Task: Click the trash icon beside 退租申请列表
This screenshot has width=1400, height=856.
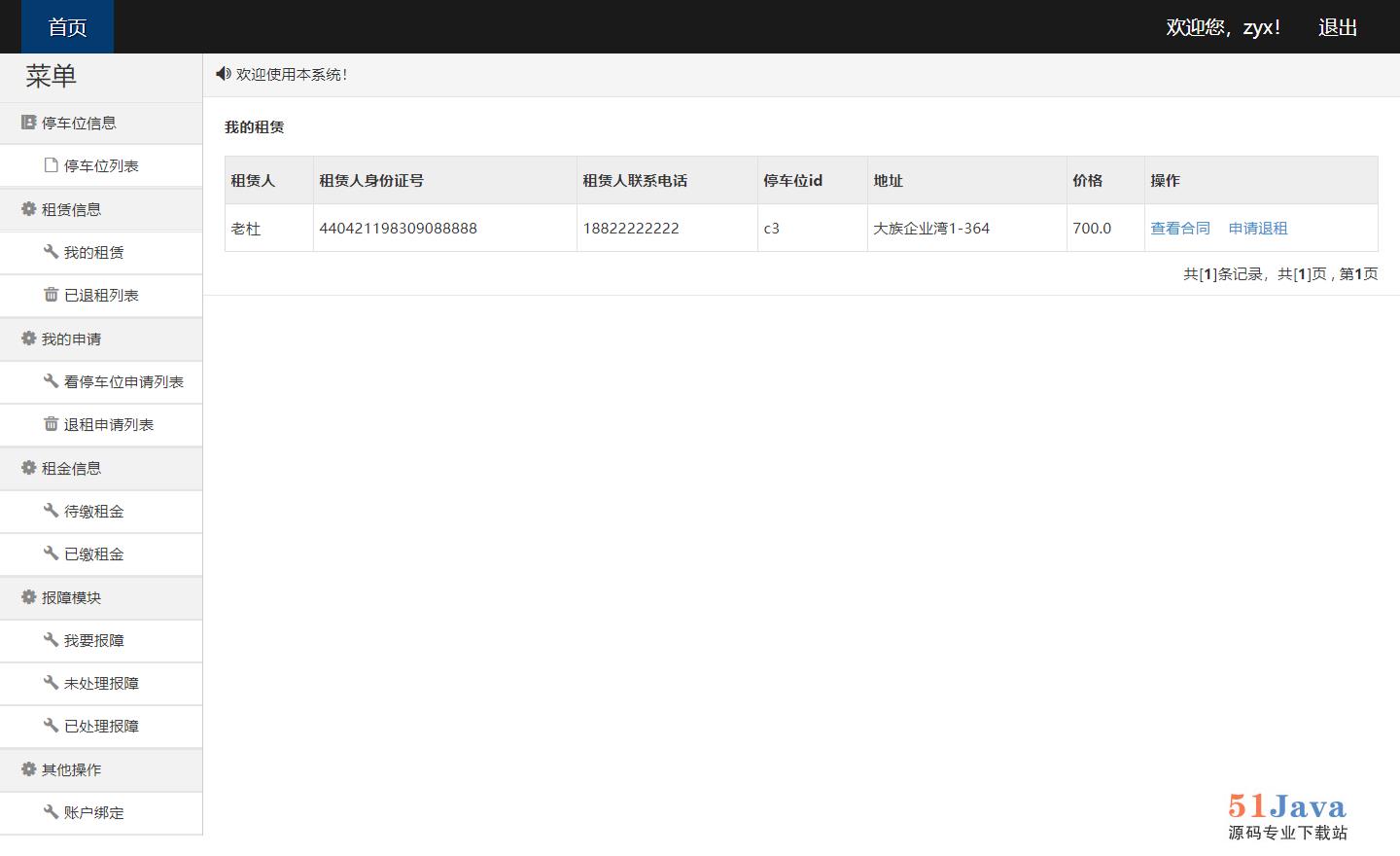Action: [51, 424]
